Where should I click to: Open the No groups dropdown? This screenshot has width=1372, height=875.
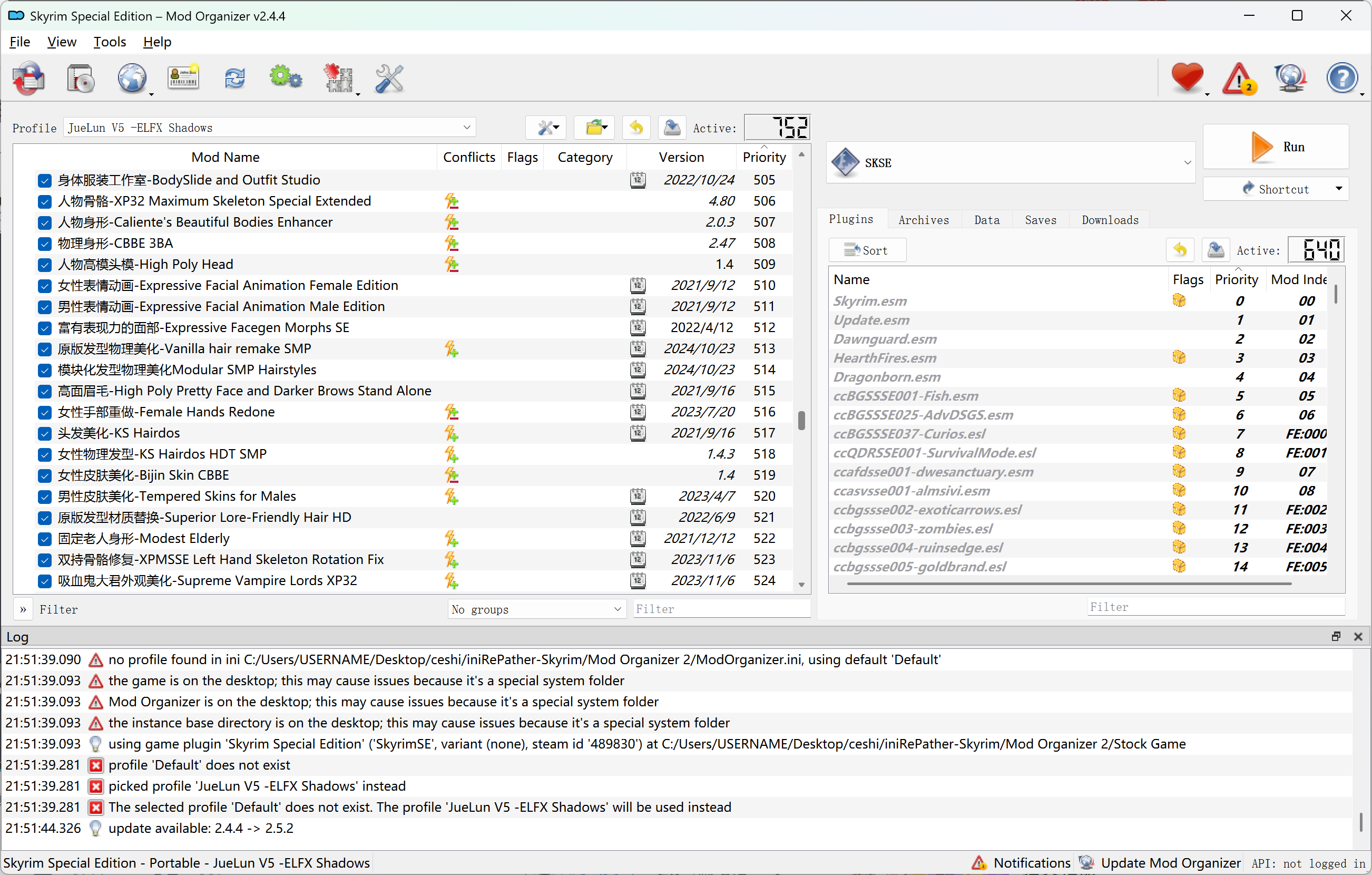(536, 609)
